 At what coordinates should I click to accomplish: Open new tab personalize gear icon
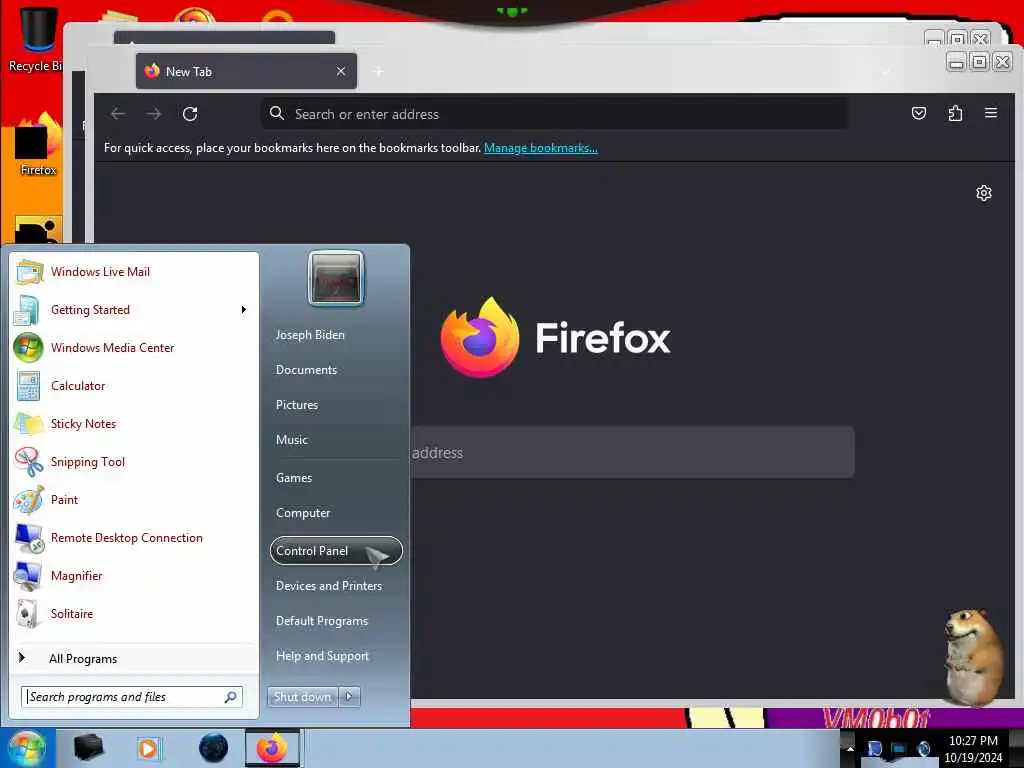coord(984,193)
